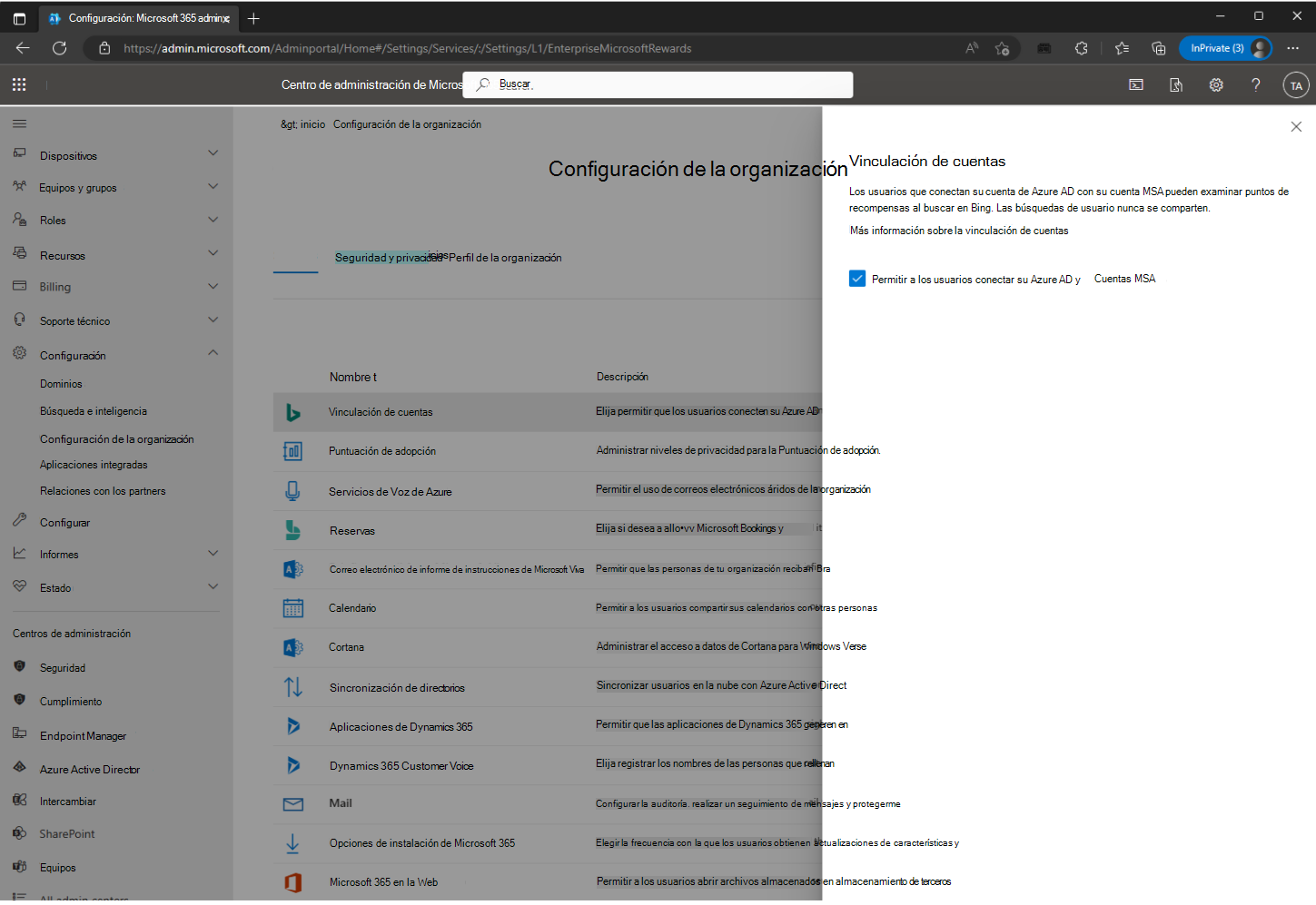Open Configurar in the sidebar
The width and height of the screenshot is (1316, 905).
click(x=64, y=523)
